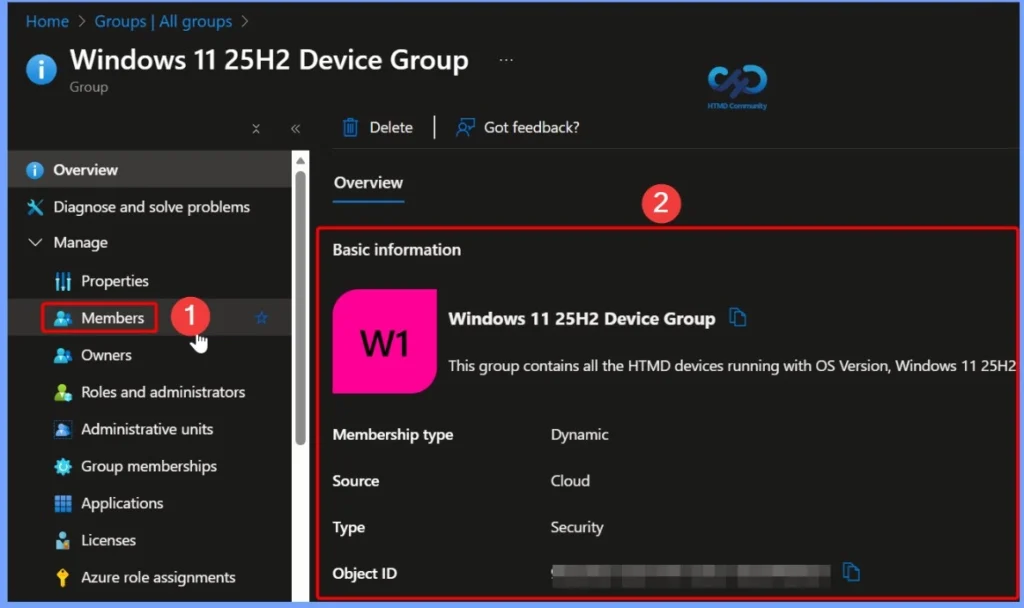Copy the group name
The height and width of the screenshot is (608, 1024).
(x=738, y=318)
